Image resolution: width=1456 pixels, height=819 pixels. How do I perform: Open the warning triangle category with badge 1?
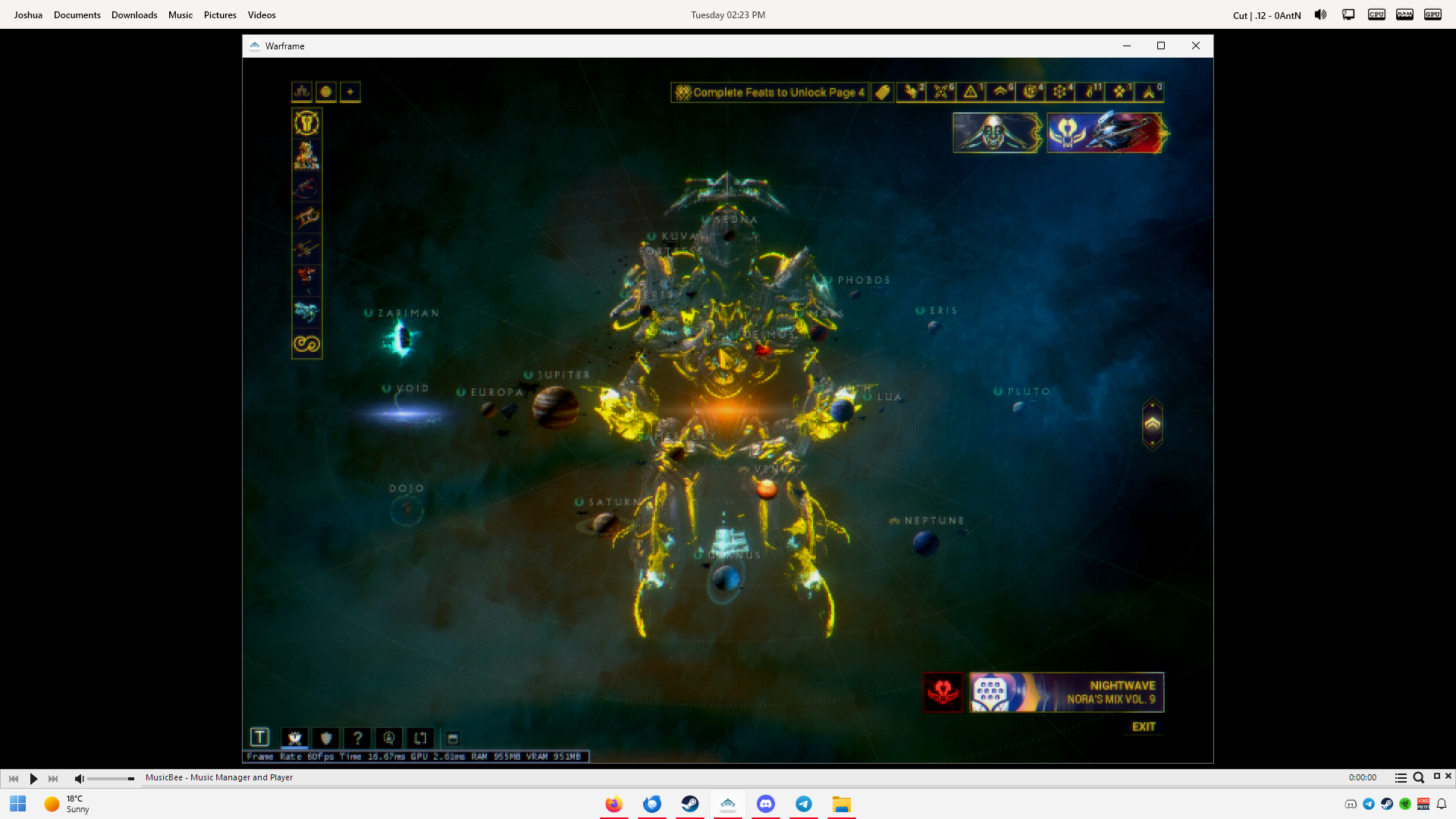(x=971, y=93)
